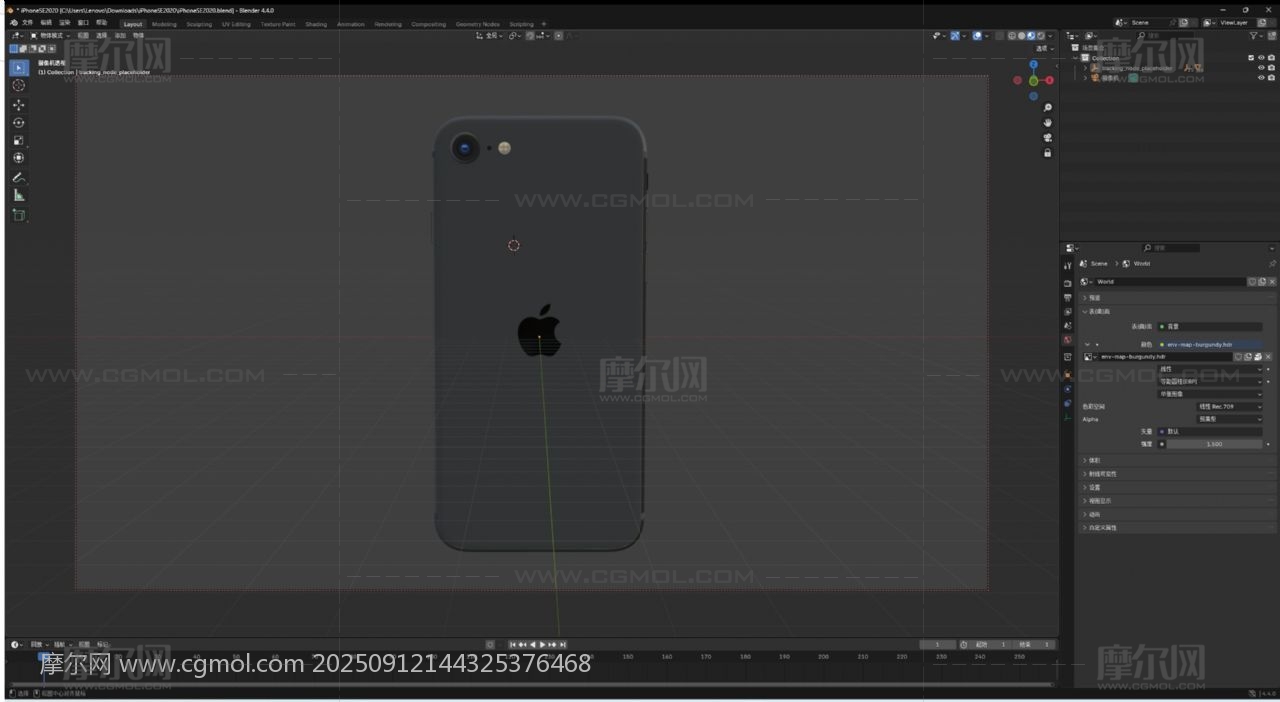Image resolution: width=1280 pixels, height=702 pixels.
Task: Jump to the timeline end frame
Action: (563, 645)
